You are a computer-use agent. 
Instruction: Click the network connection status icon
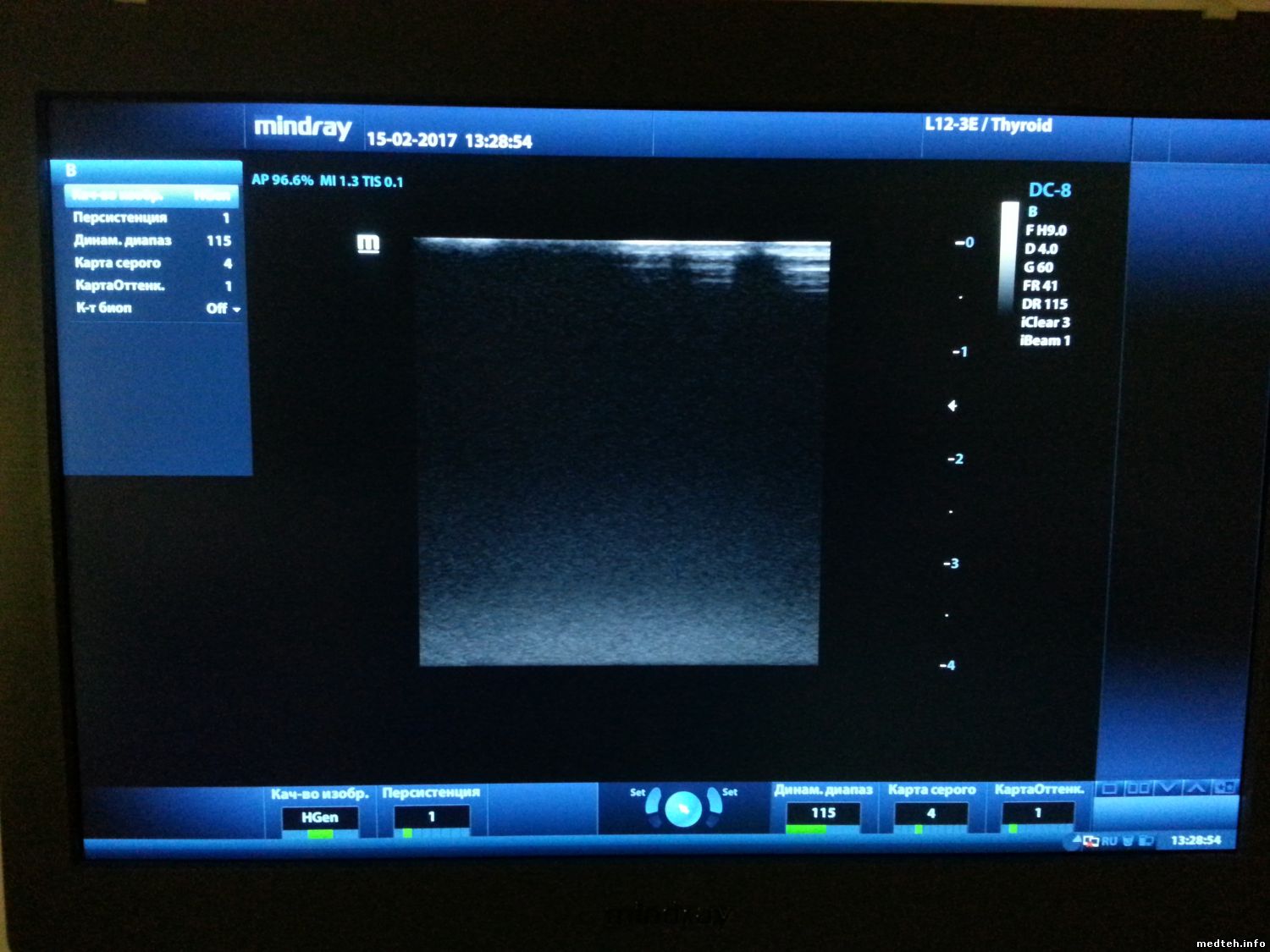click(x=1091, y=841)
